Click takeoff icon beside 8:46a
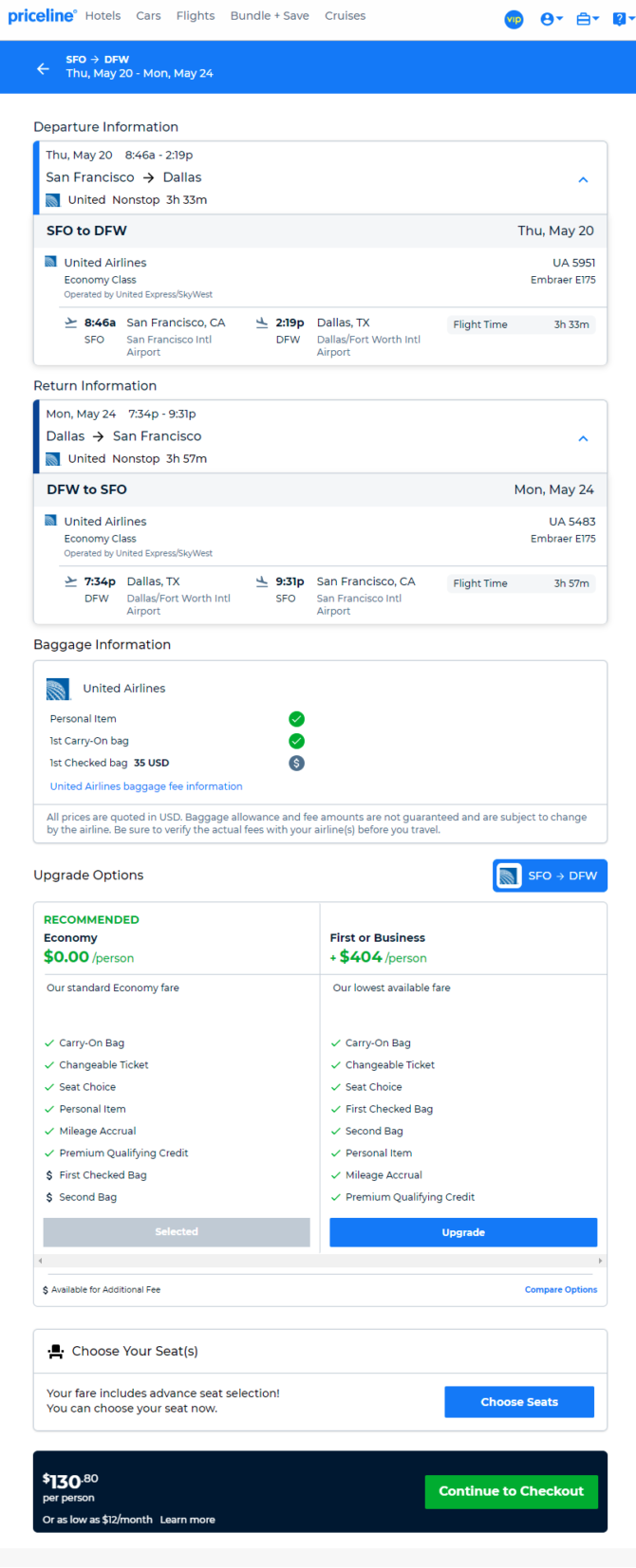The height and width of the screenshot is (1568, 636). pyautogui.click(x=71, y=323)
